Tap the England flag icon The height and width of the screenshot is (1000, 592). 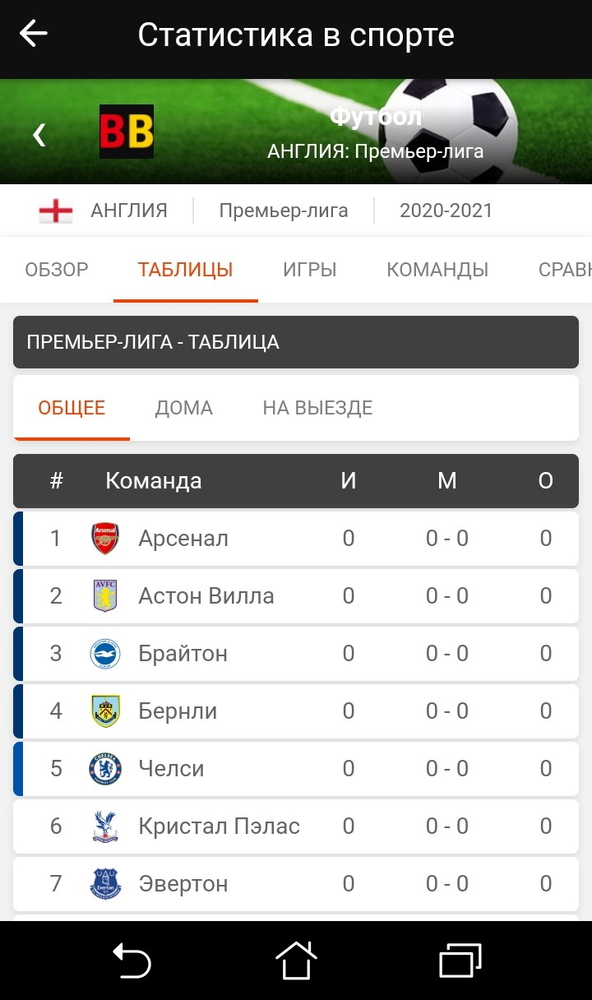pyautogui.click(x=55, y=210)
